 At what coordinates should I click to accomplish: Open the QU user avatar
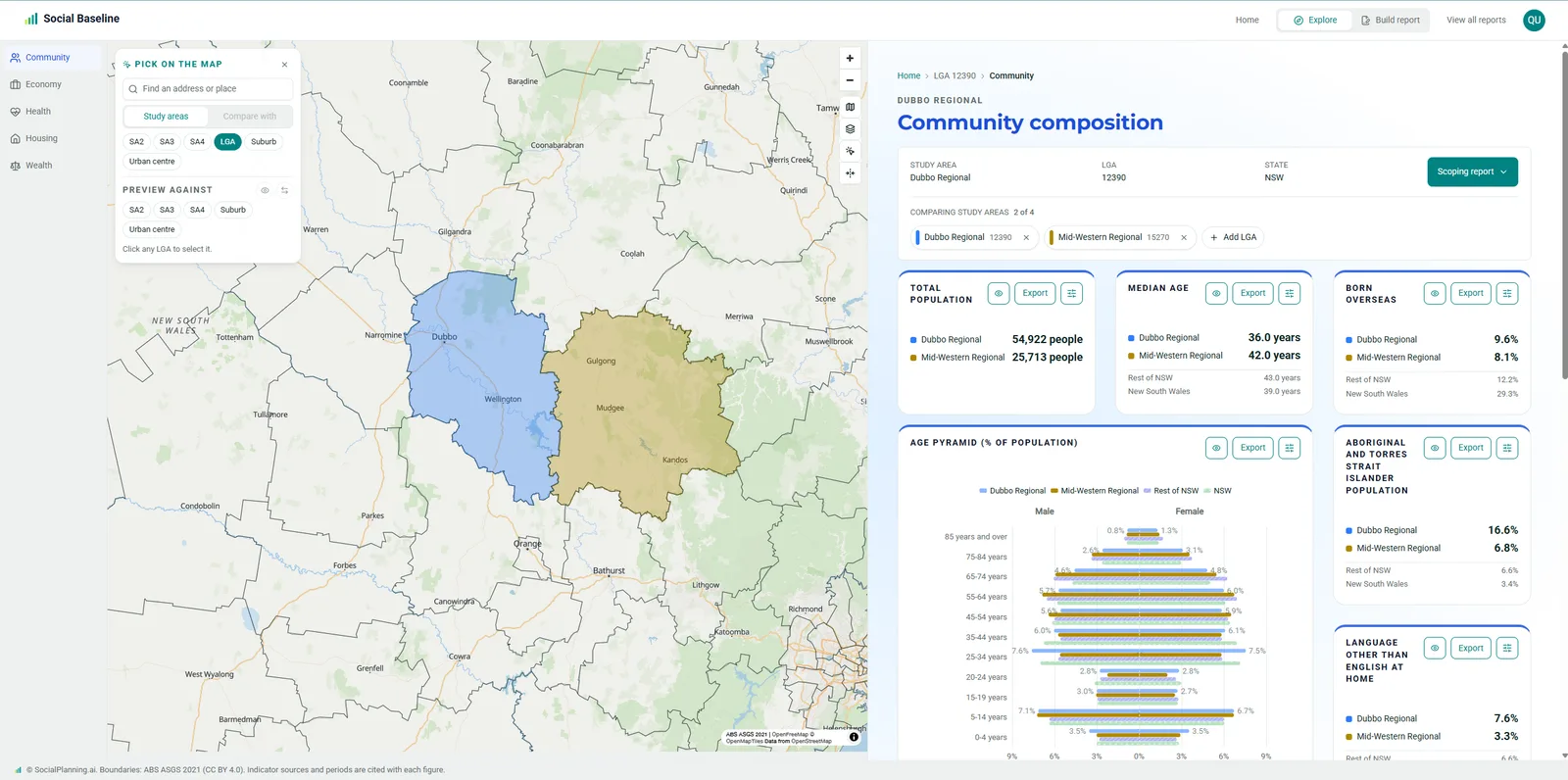(x=1534, y=20)
